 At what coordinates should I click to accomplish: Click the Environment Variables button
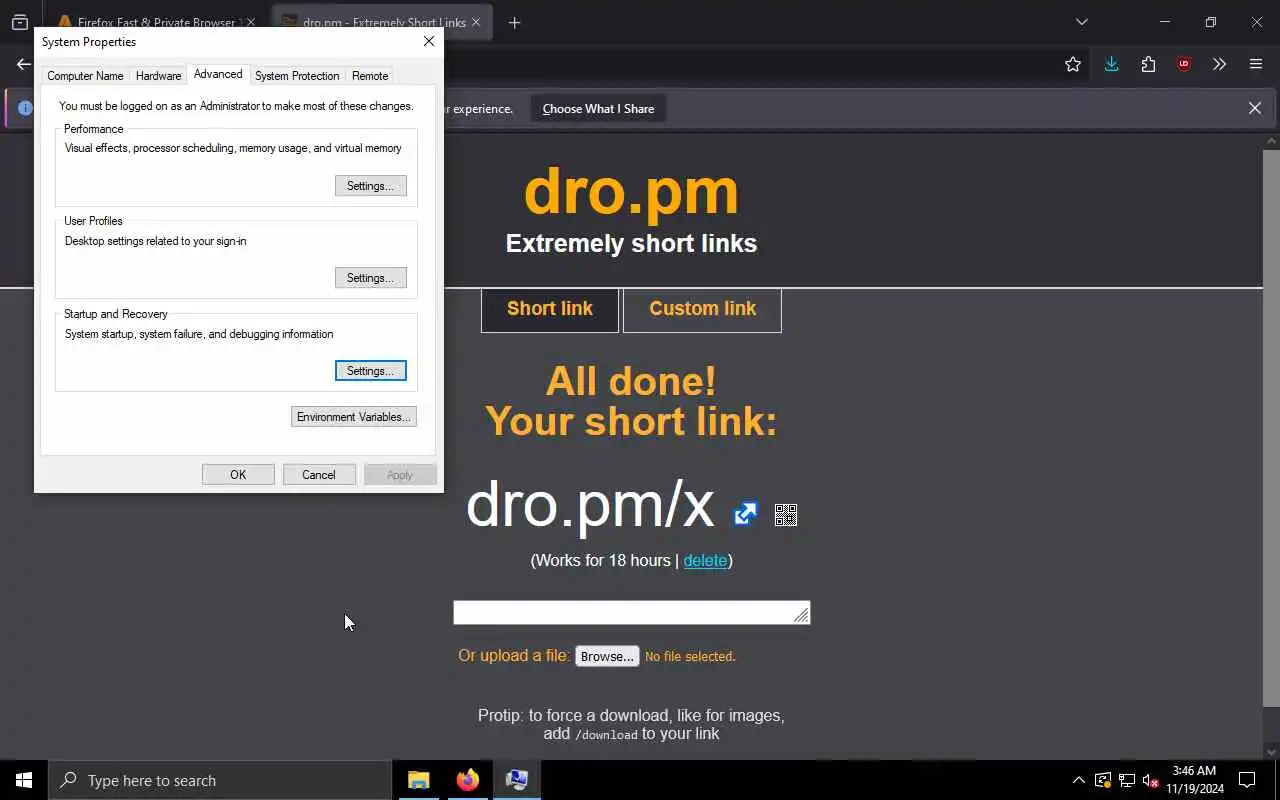click(x=354, y=417)
